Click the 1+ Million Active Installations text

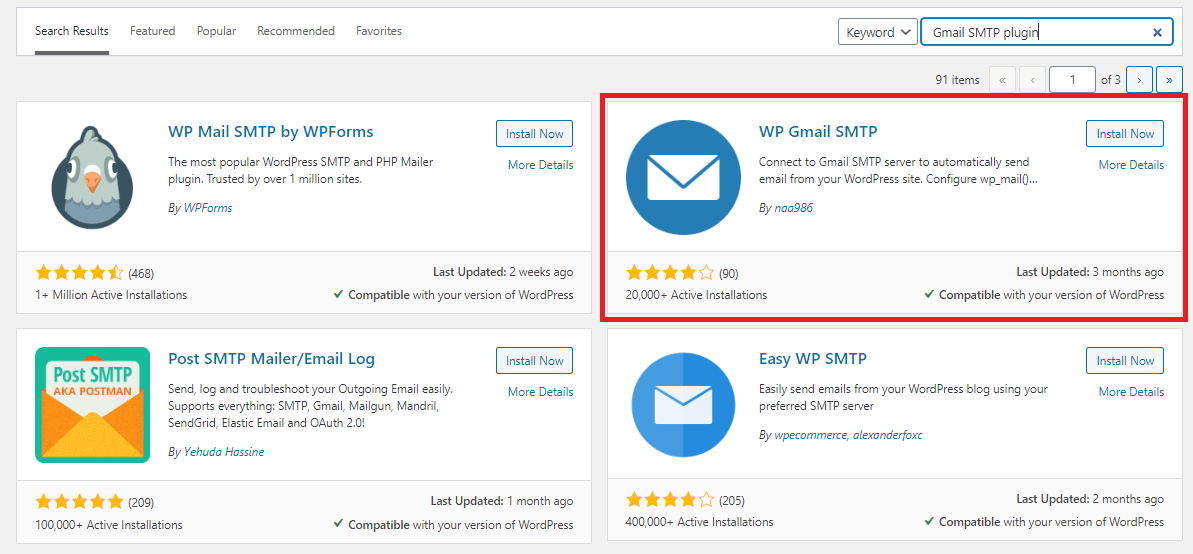(x=111, y=295)
